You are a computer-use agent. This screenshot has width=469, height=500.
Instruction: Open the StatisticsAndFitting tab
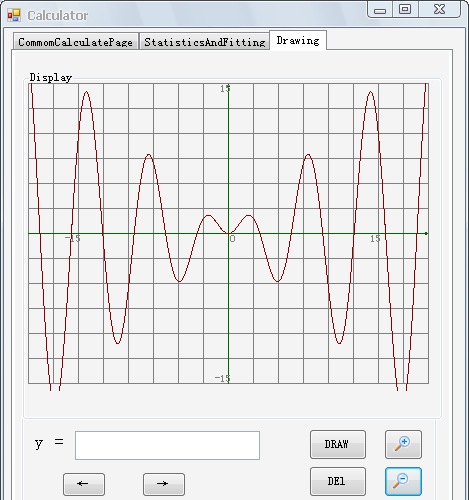[204, 42]
